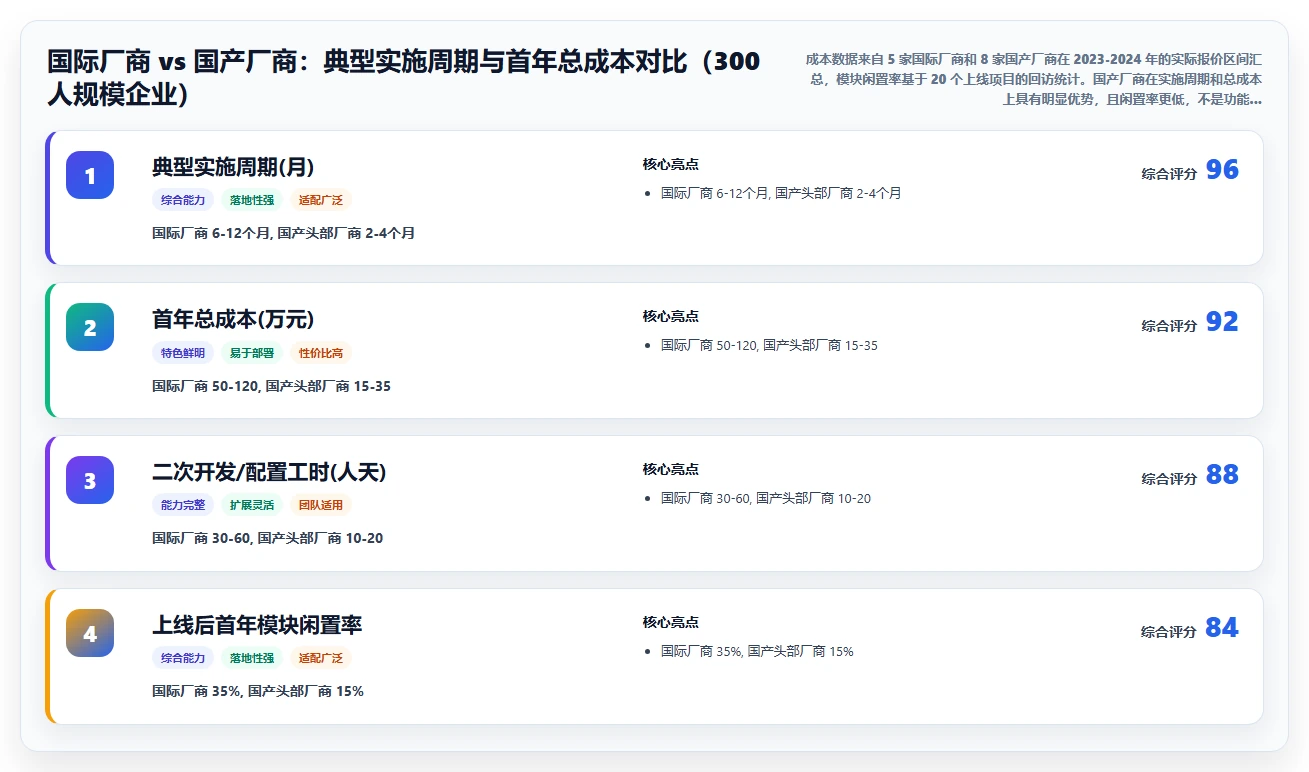This screenshot has width=1309, height=772.
Task: Select the 上线后首年模块闲置率 card title
Action: tap(257, 625)
